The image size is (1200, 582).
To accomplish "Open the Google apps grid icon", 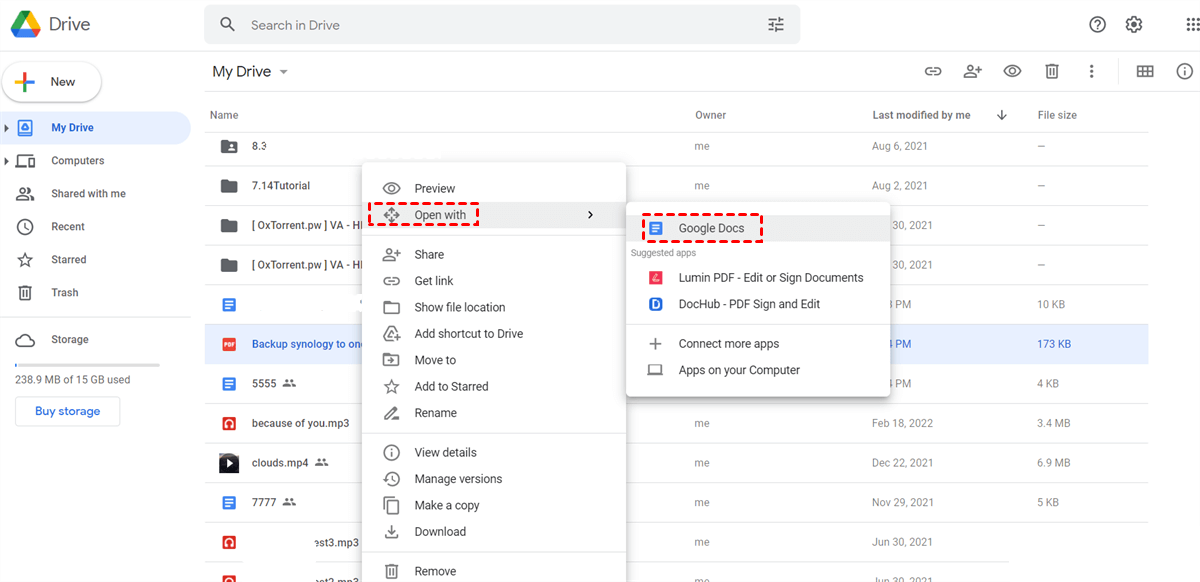I will point(1191,25).
